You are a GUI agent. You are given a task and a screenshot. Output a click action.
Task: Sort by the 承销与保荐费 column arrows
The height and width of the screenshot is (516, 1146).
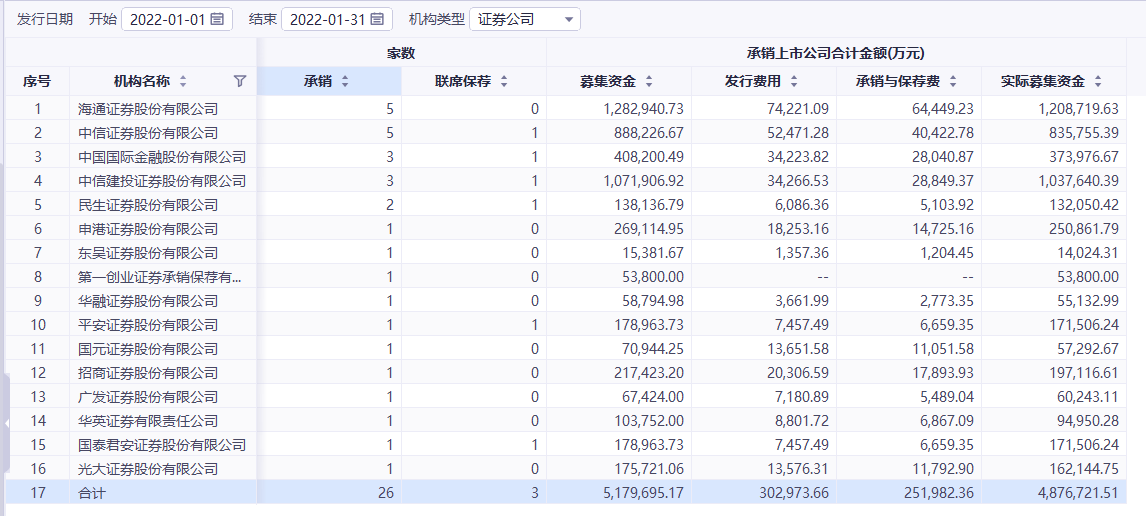[952, 81]
